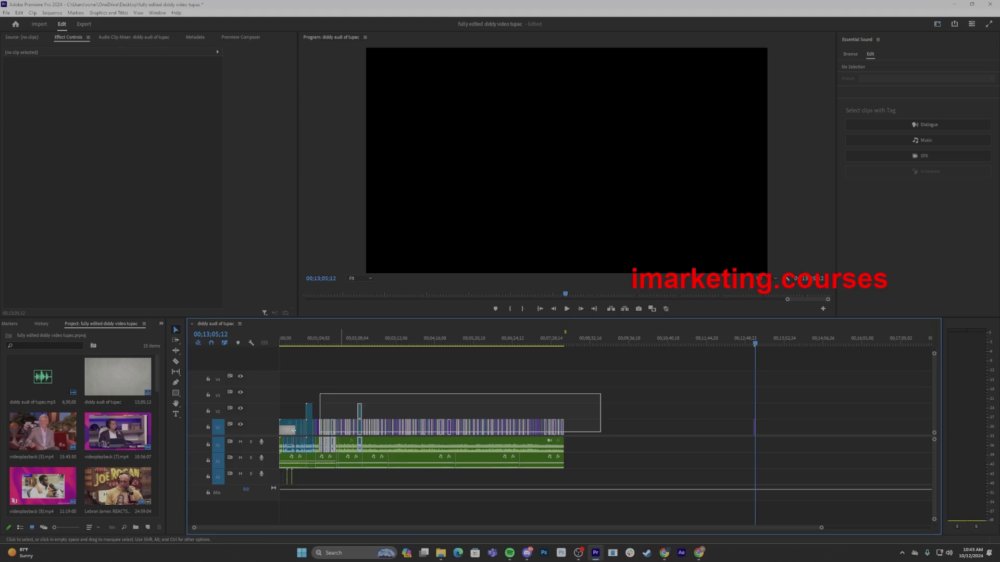This screenshot has width=1000, height=562.
Task: Play the sequence in the Program monitor
Action: pyautogui.click(x=566, y=309)
